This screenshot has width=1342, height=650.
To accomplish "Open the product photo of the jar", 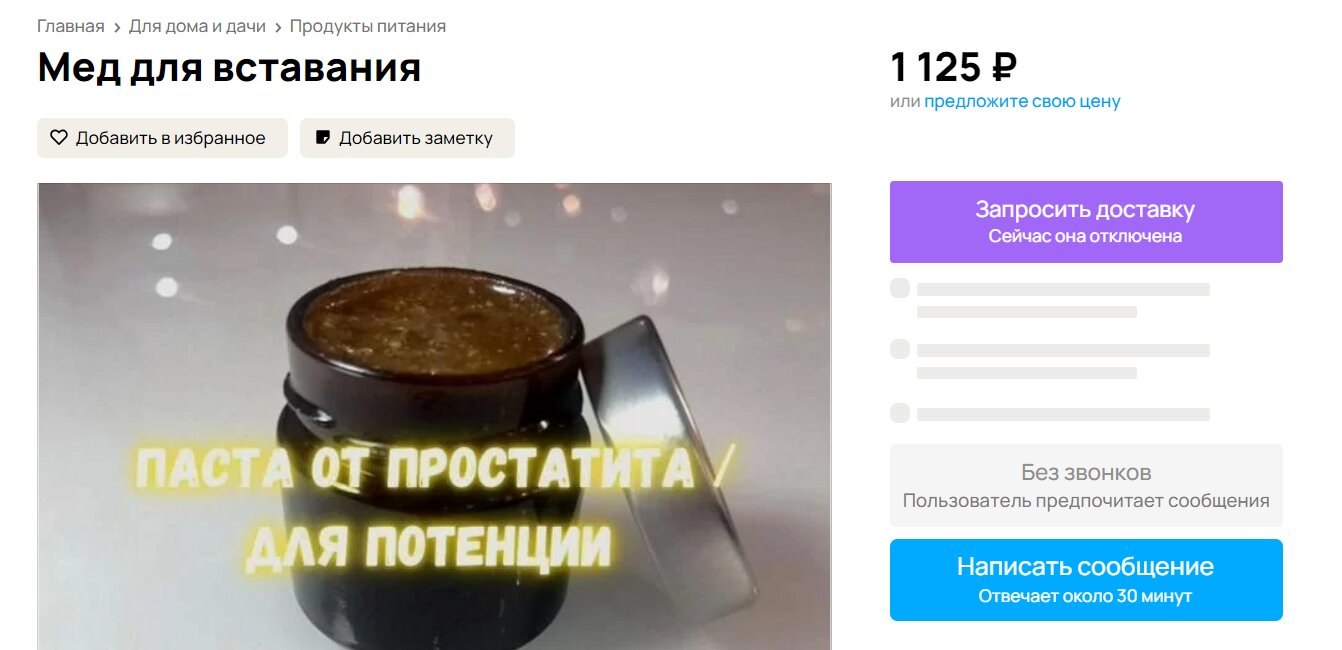I will (434, 416).
